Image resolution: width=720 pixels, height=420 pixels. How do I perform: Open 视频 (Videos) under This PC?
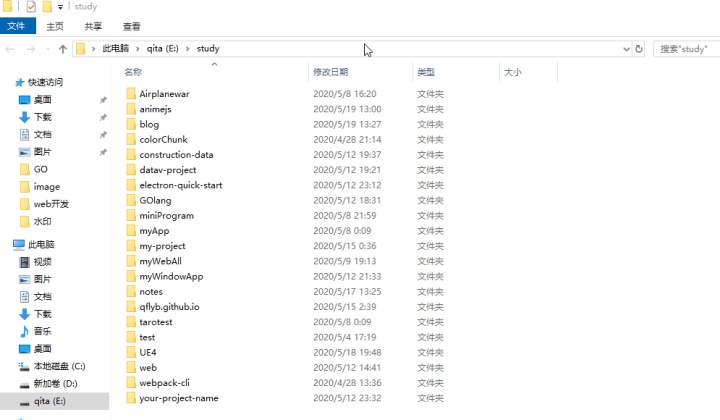click(42, 262)
